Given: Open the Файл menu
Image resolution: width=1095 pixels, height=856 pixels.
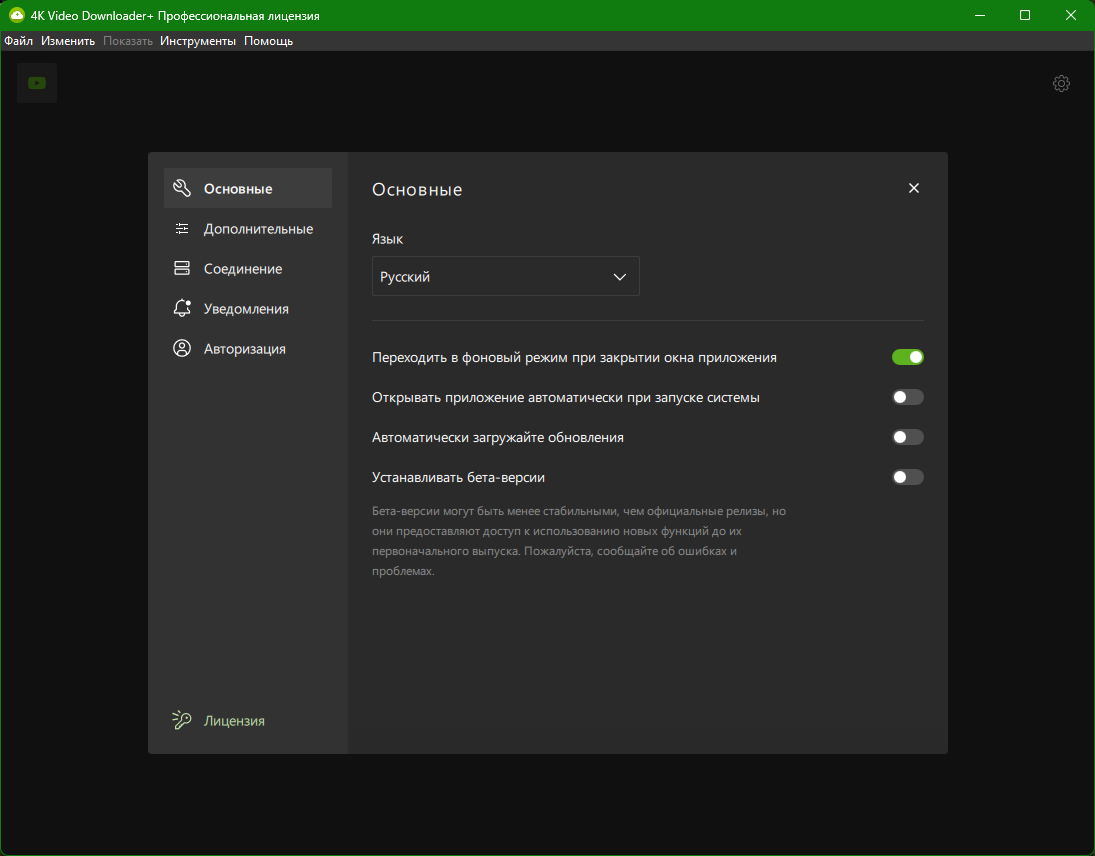Looking at the screenshot, I should point(18,41).
